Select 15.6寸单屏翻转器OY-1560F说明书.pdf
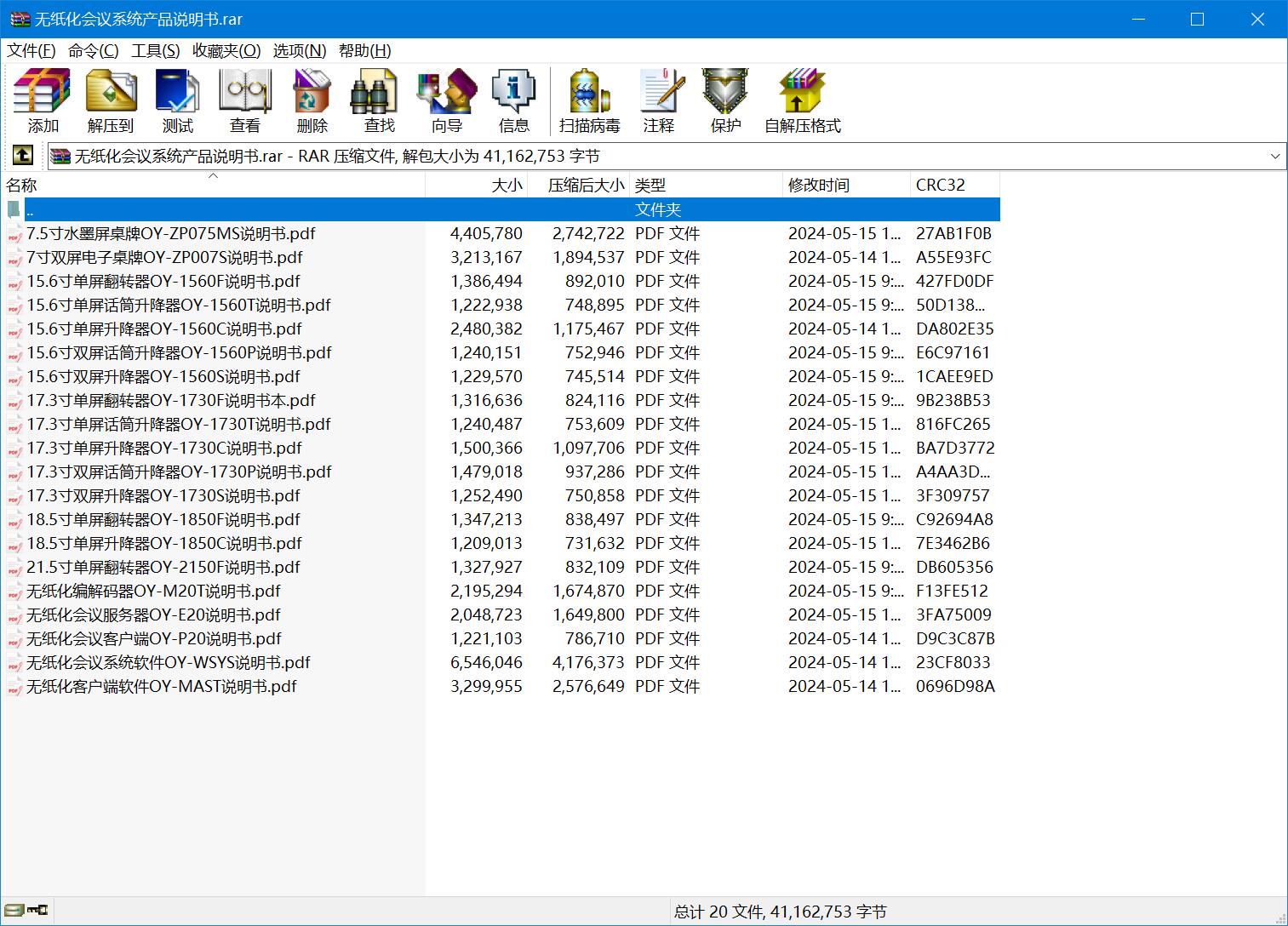The height and width of the screenshot is (926, 1288). [x=501, y=281]
